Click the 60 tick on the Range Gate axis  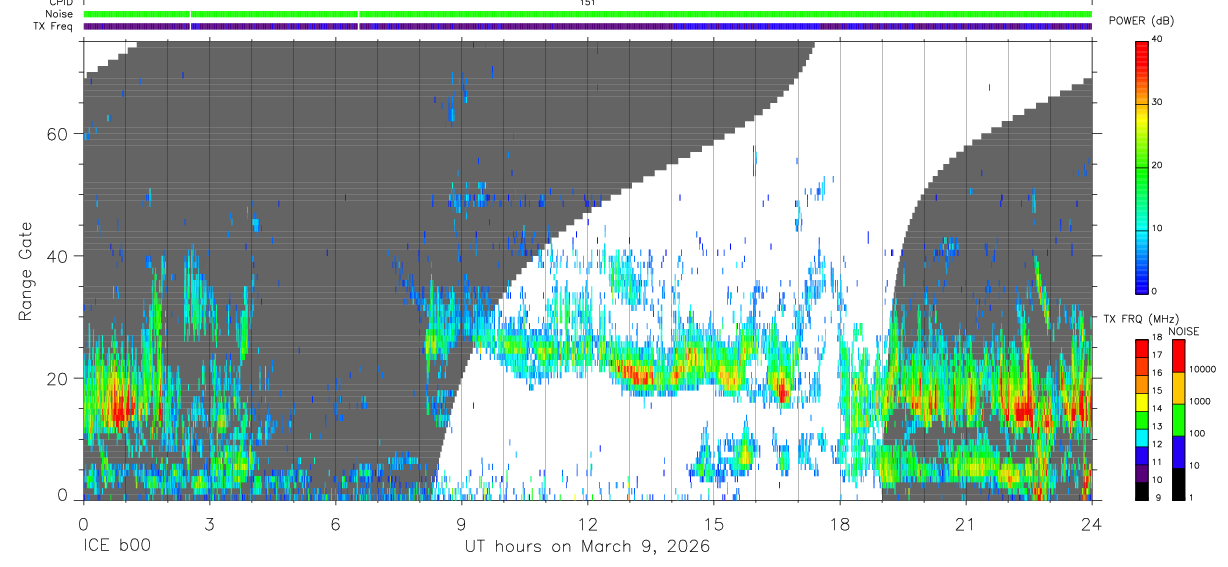[x=56, y=134]
